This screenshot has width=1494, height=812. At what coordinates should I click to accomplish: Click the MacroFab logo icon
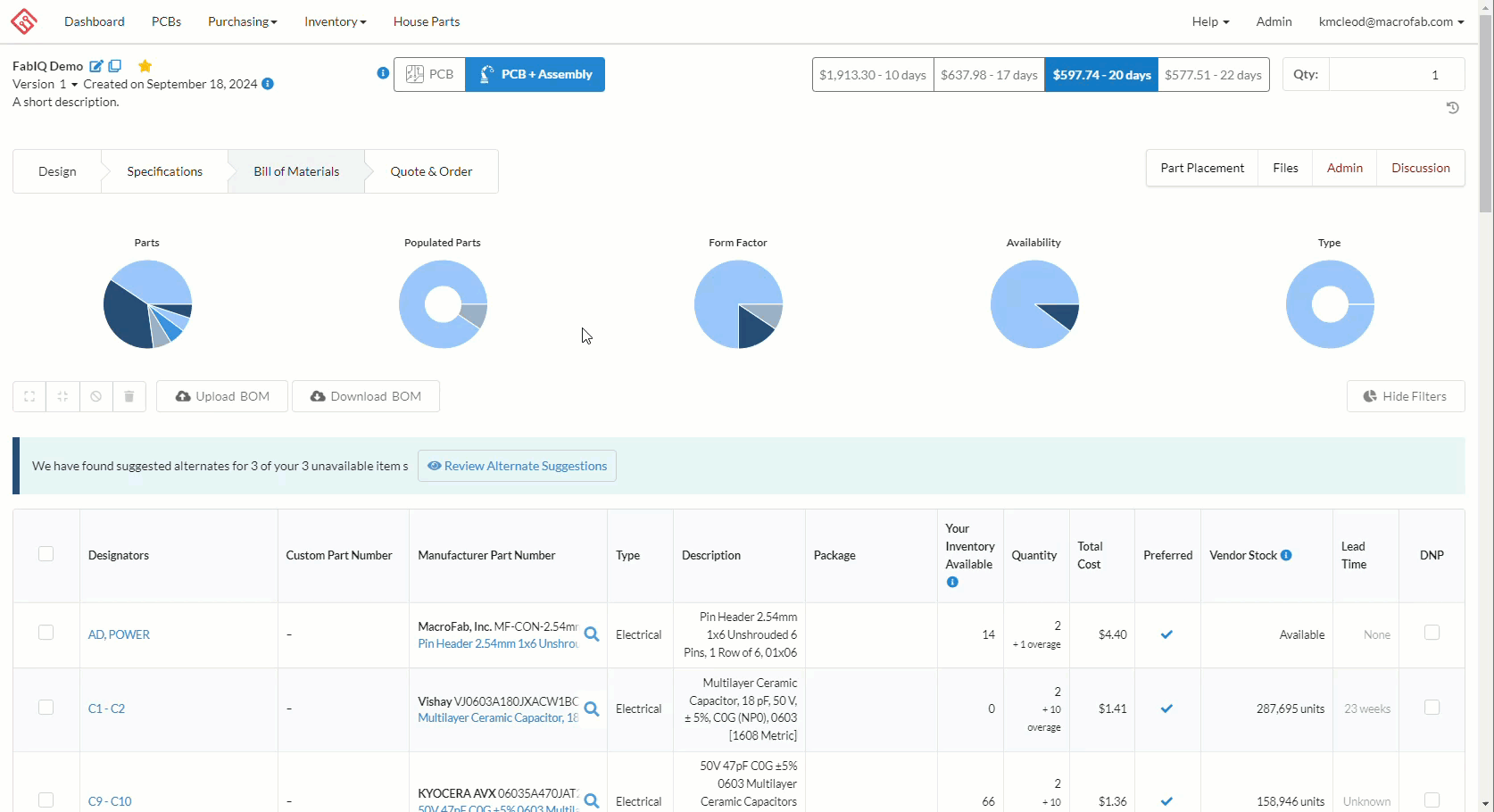(x=24, y=21)
